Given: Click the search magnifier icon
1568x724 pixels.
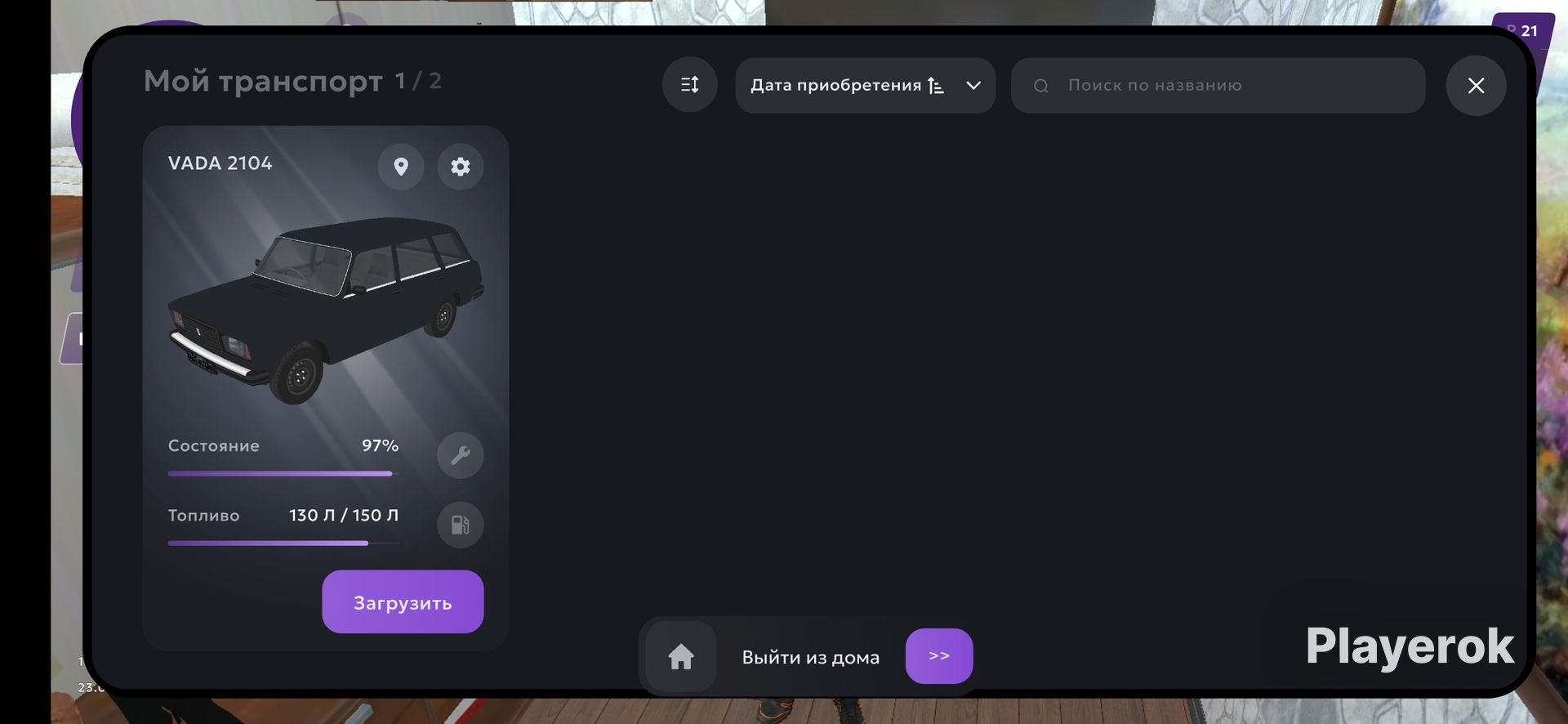Looking at the screenshot, I should (x=1041, y=86).
